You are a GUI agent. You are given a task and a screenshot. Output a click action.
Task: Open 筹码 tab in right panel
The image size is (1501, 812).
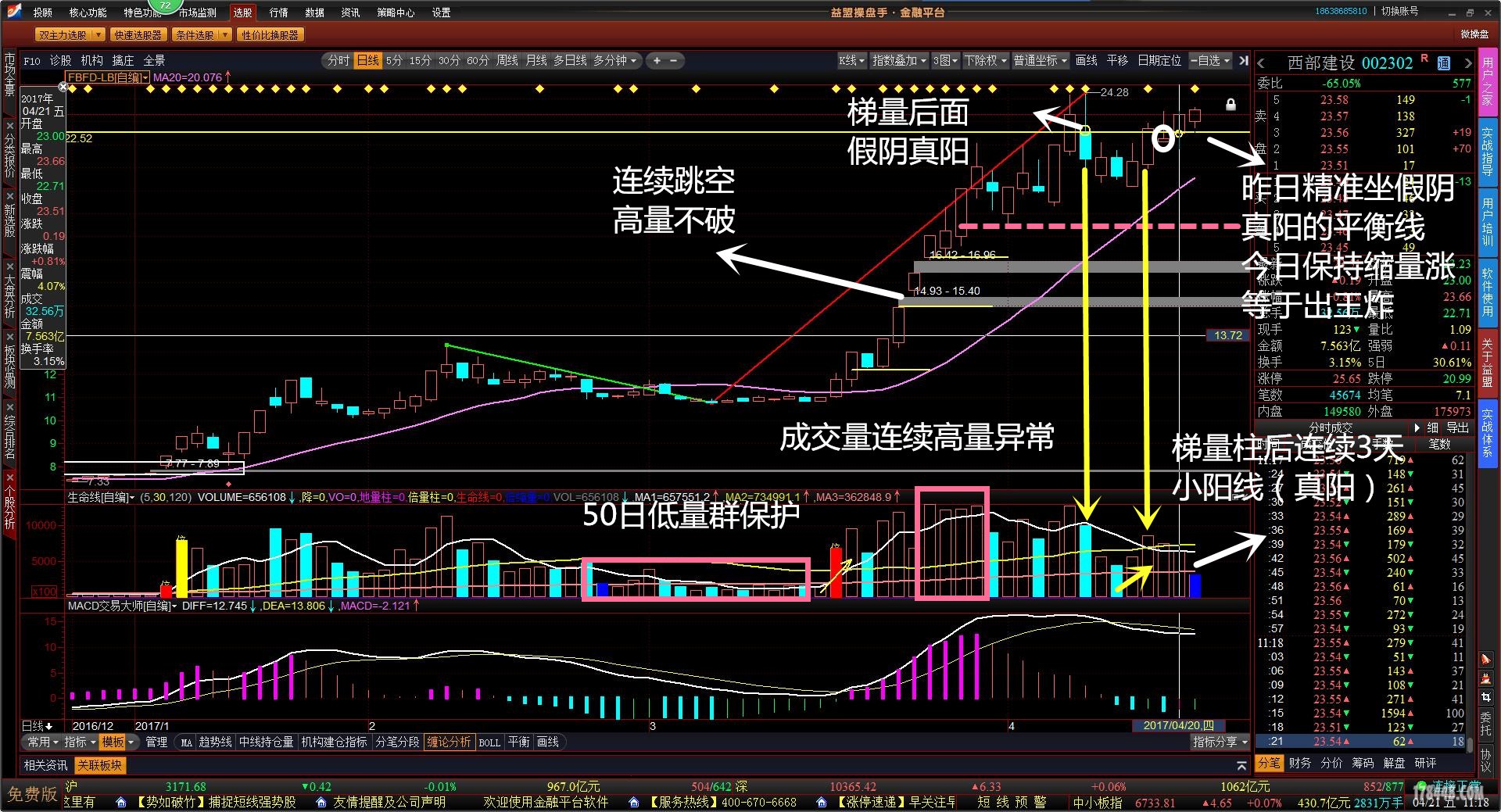tap(1363, 763)
